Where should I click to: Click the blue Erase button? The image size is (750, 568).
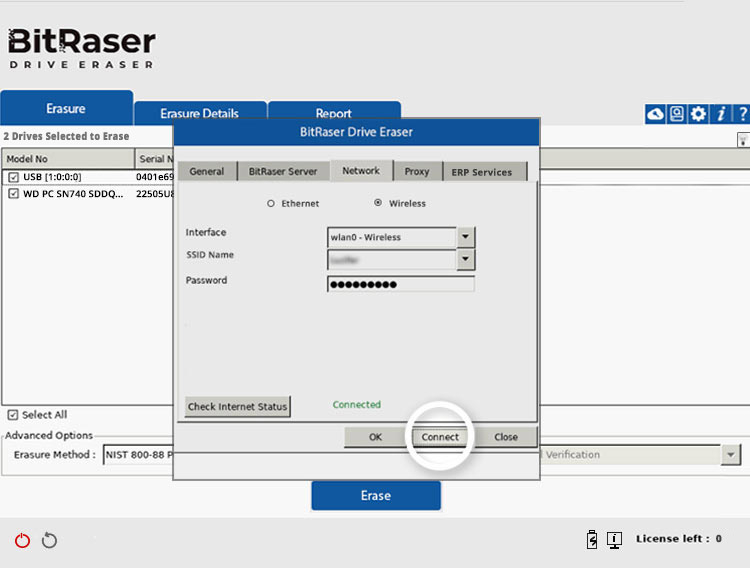coord(376,496)
